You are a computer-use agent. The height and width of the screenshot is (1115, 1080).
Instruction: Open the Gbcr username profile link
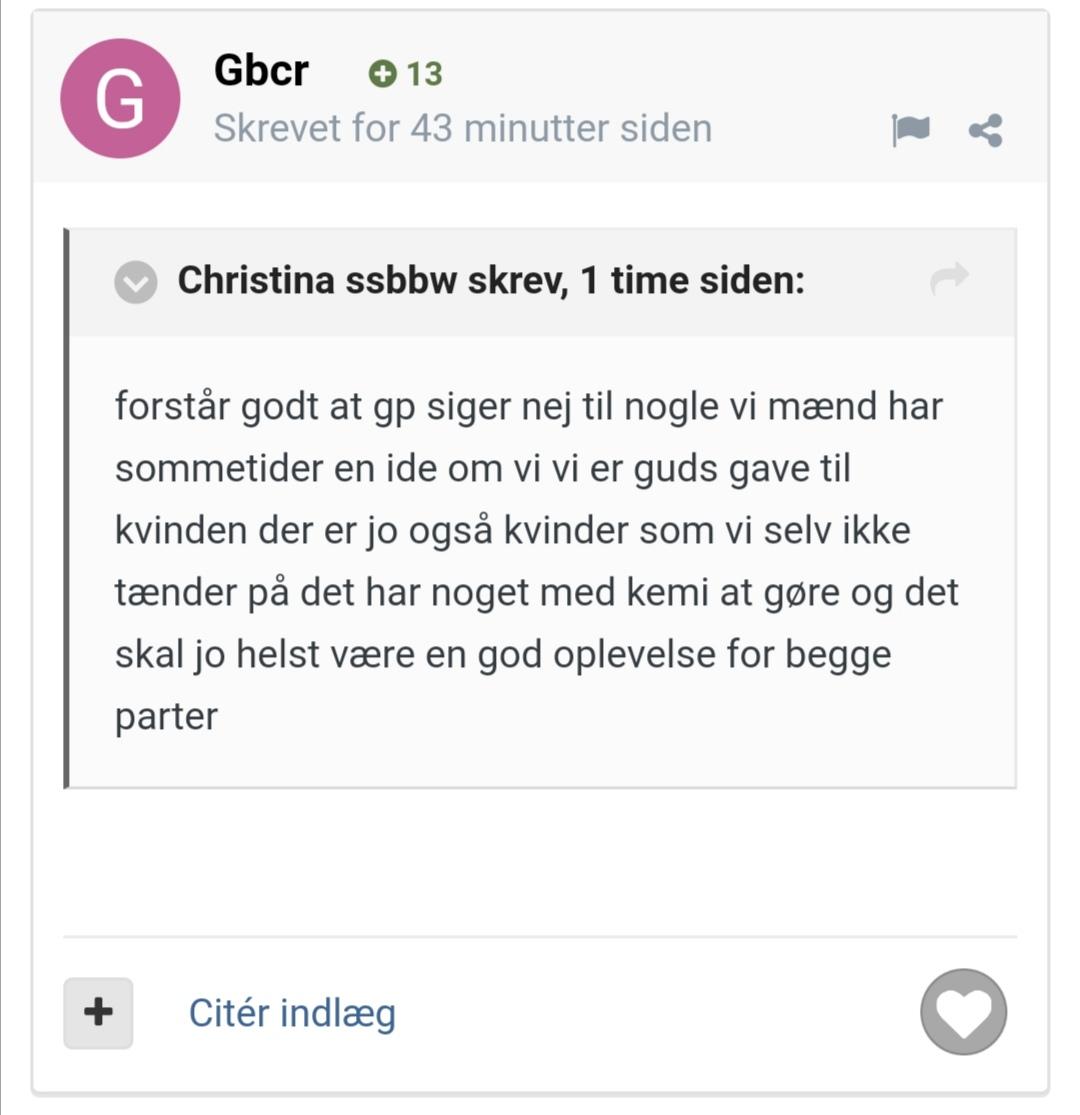(261, 71)
